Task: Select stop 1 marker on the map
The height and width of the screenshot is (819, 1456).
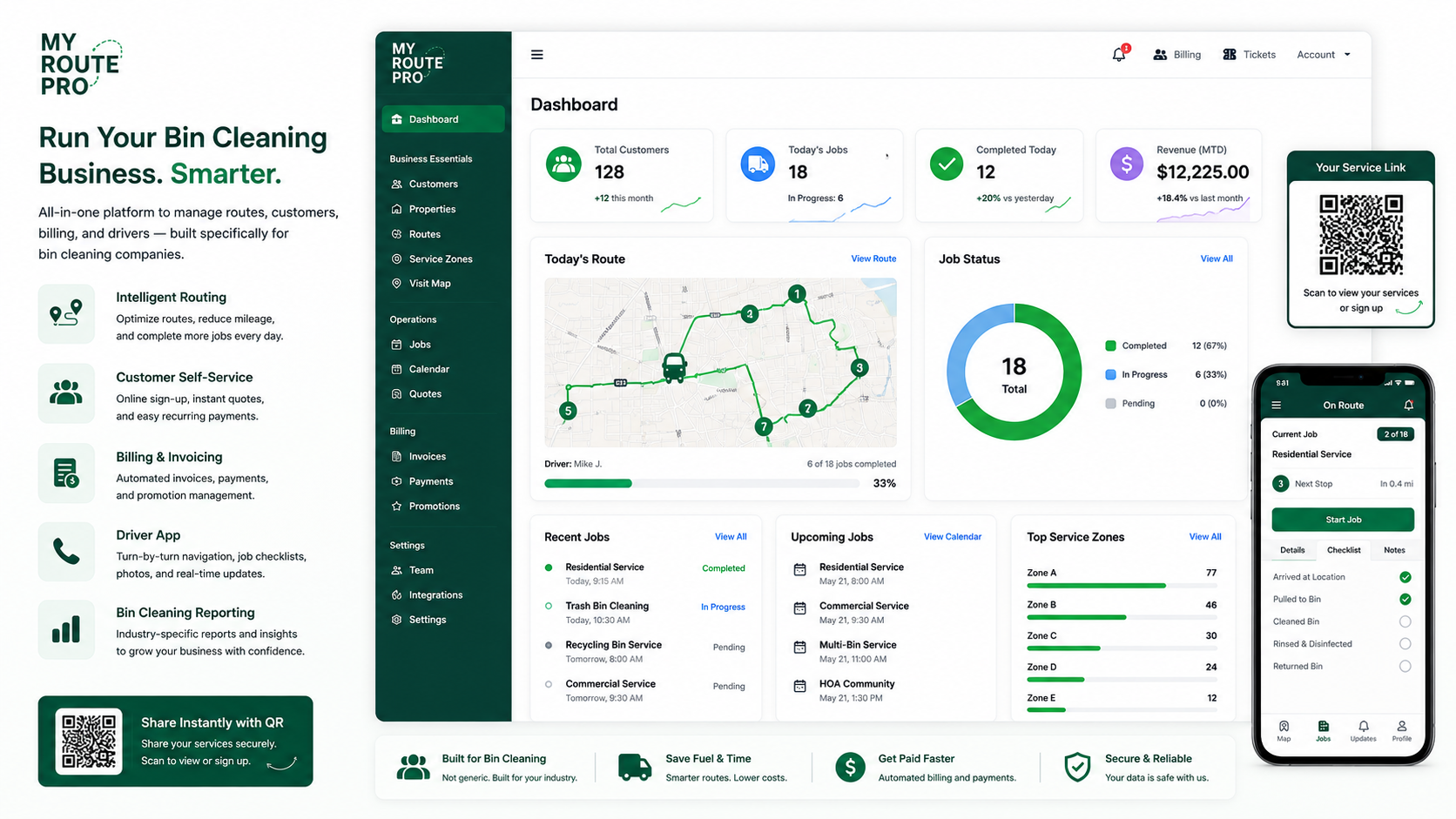Action: (x=796, y=294)
